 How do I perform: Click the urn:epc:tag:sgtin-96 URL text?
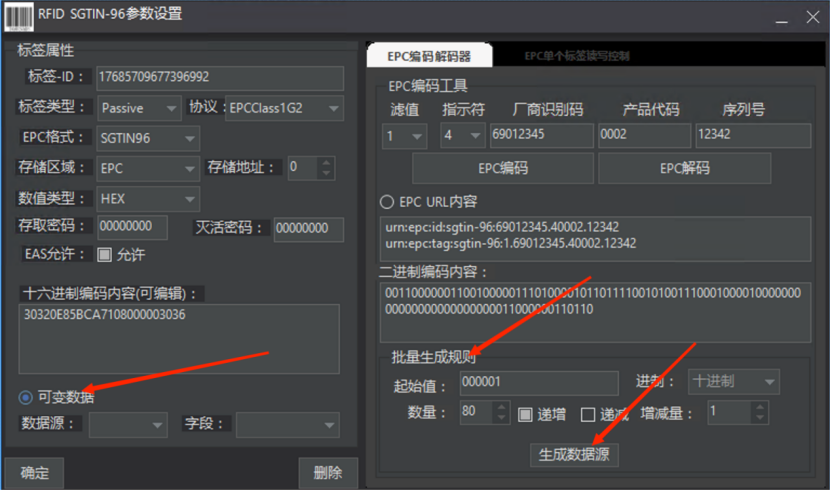point(511,243)
